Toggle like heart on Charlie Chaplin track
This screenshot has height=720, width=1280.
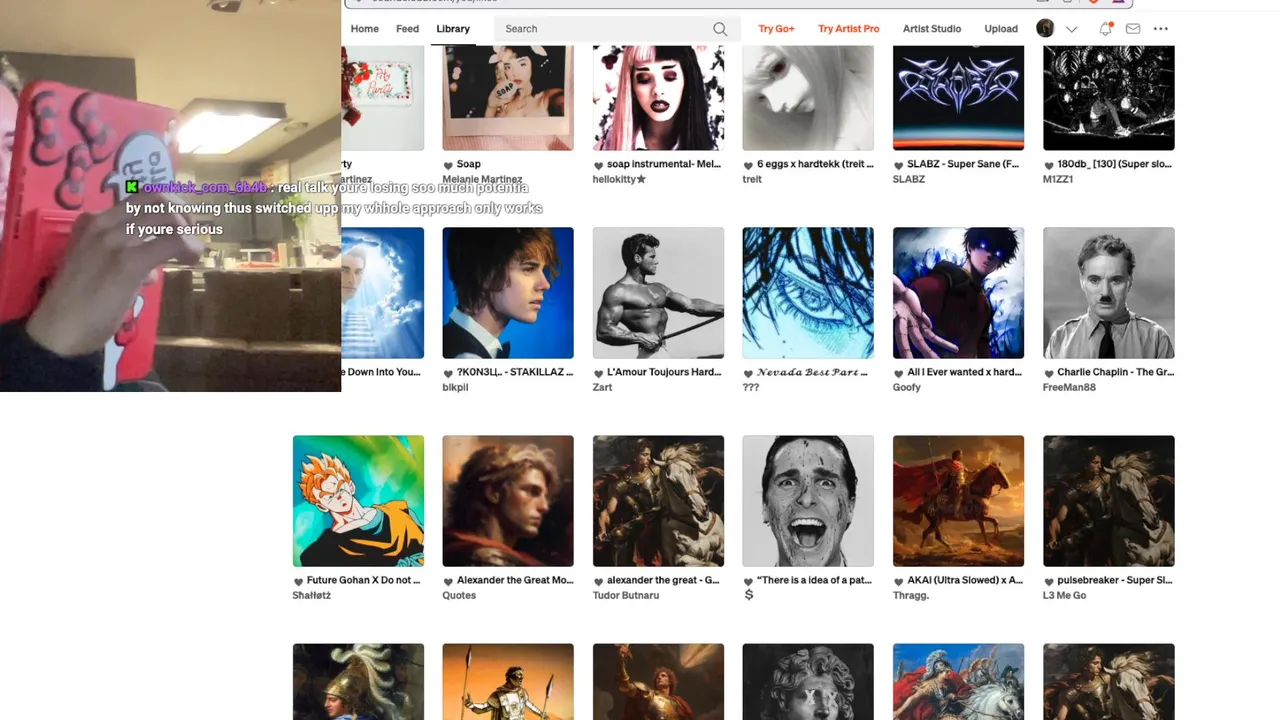(1048, 373)
